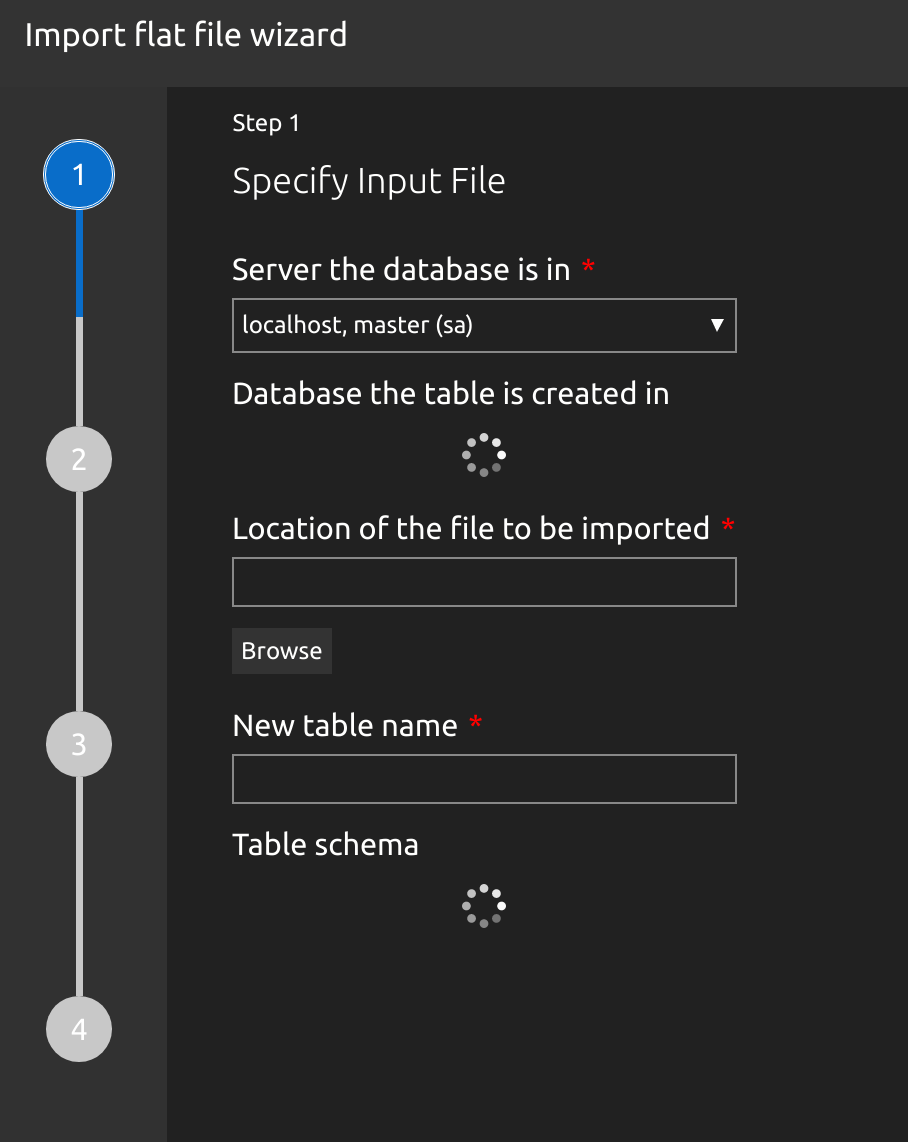Click the dropdown arrow for localhost, master (sa)
Viewport: 908px width, 1142px height.
pos(718,325)
